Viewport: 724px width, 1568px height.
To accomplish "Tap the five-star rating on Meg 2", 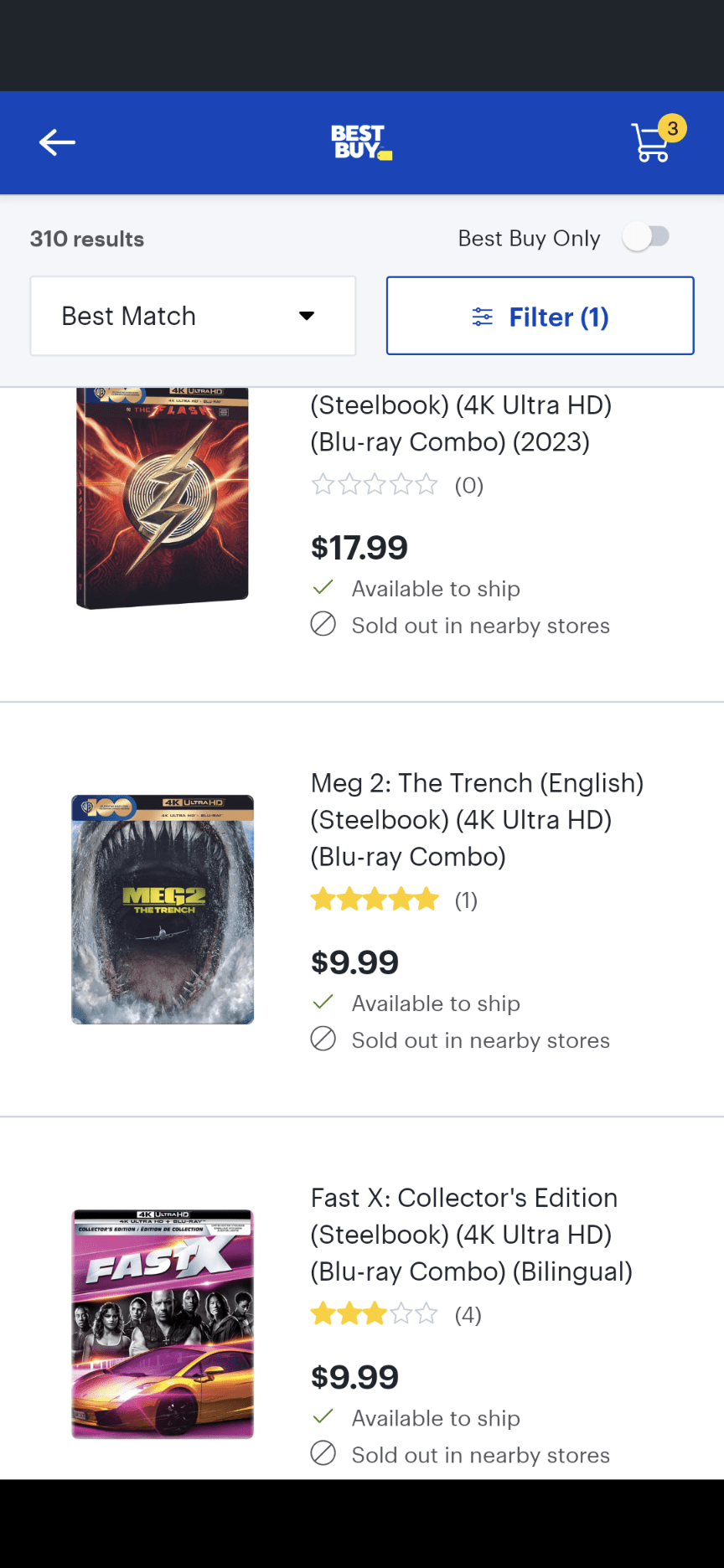I will click(x=375, y=898).
